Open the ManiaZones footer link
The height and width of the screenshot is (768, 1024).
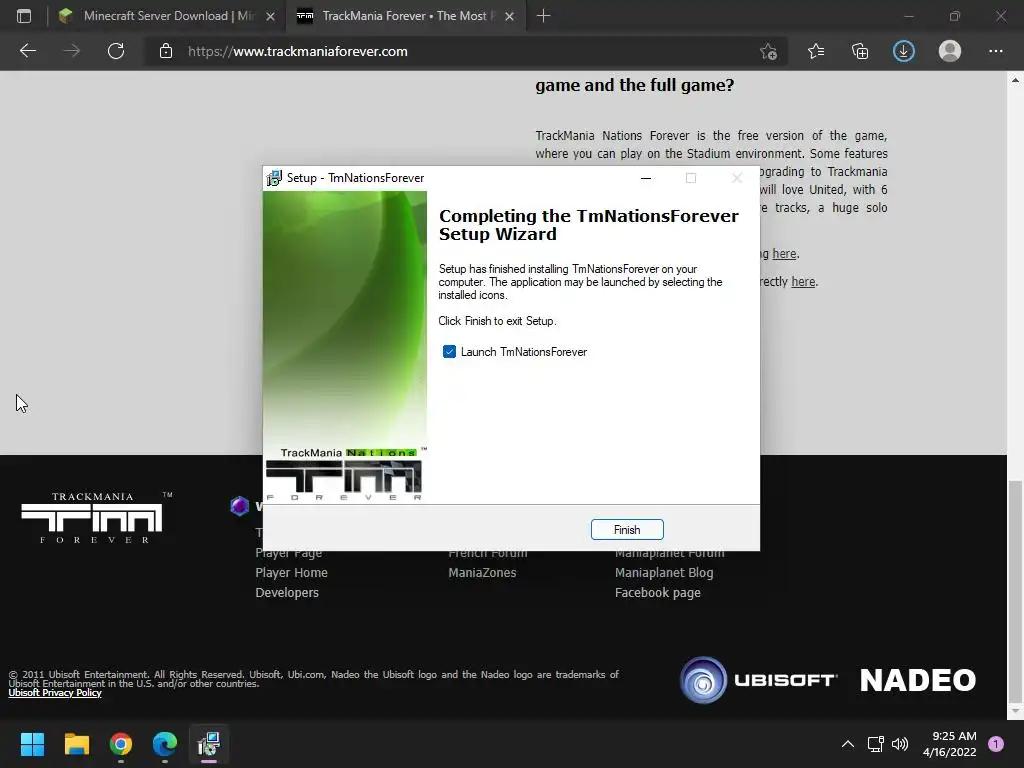pos(482,573)
